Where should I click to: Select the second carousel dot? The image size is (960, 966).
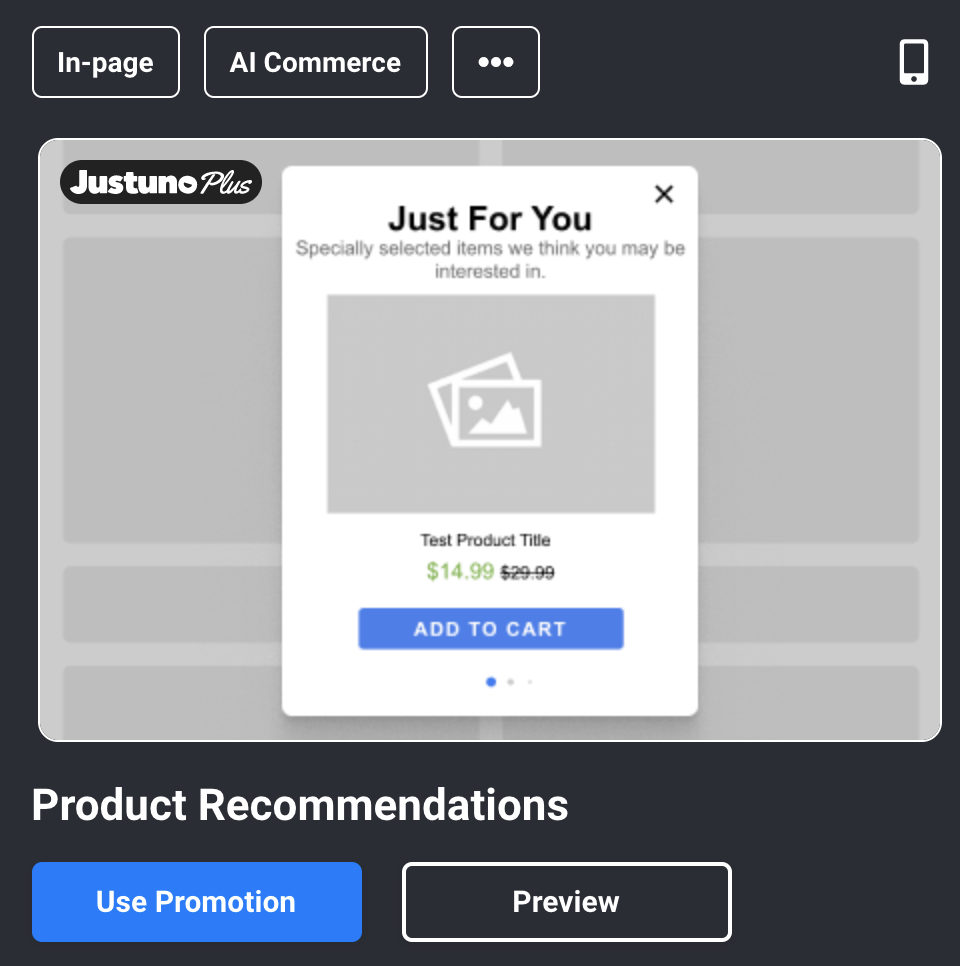tap(510, 682)
